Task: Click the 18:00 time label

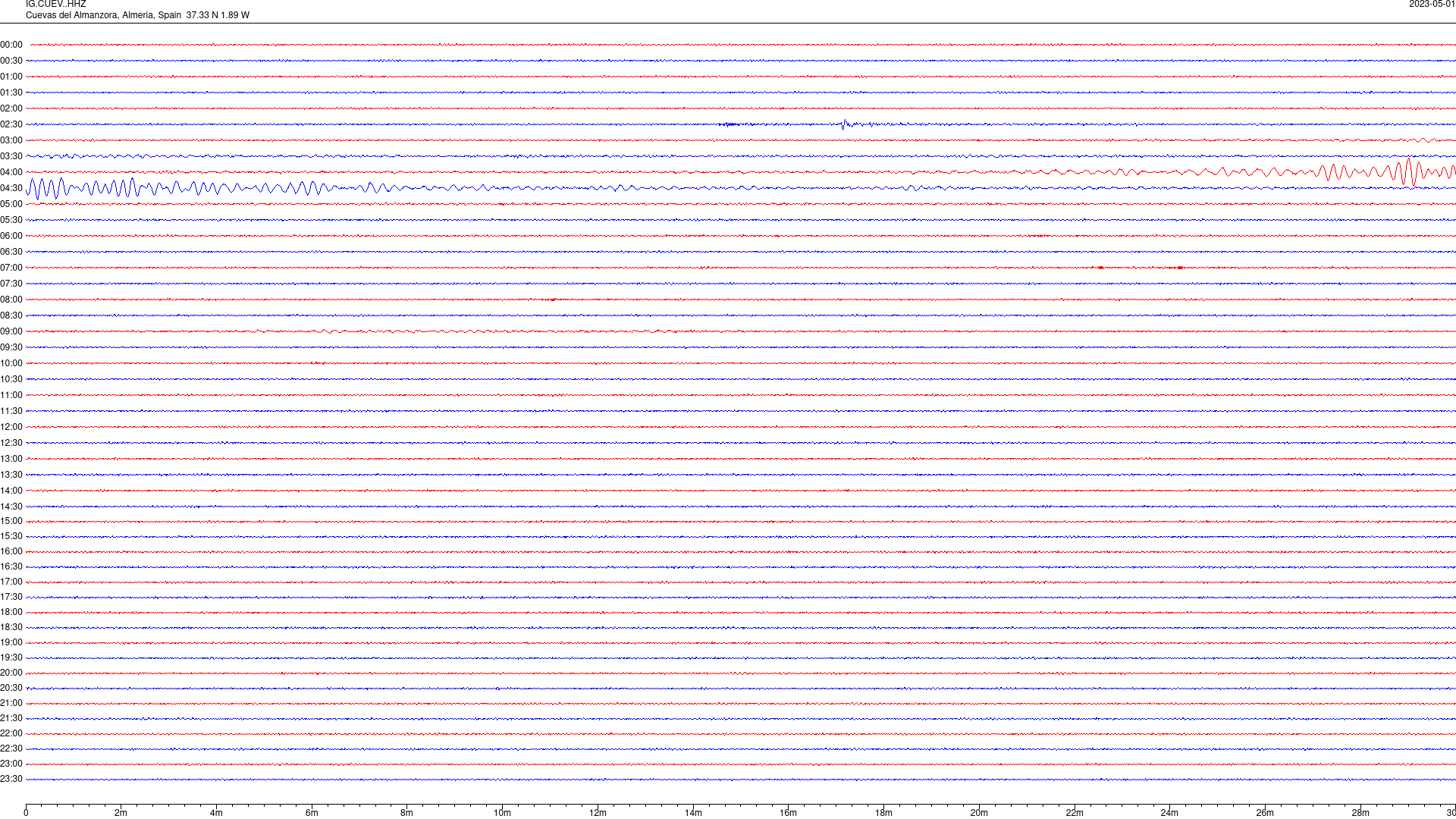Action: pos(11,612)
